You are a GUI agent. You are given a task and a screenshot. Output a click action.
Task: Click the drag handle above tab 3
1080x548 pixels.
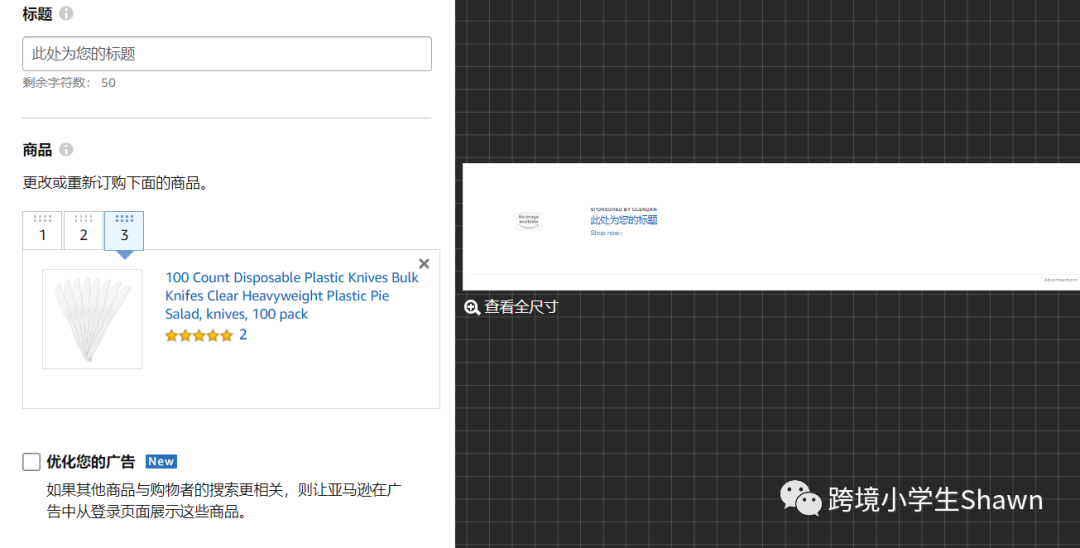124,218
